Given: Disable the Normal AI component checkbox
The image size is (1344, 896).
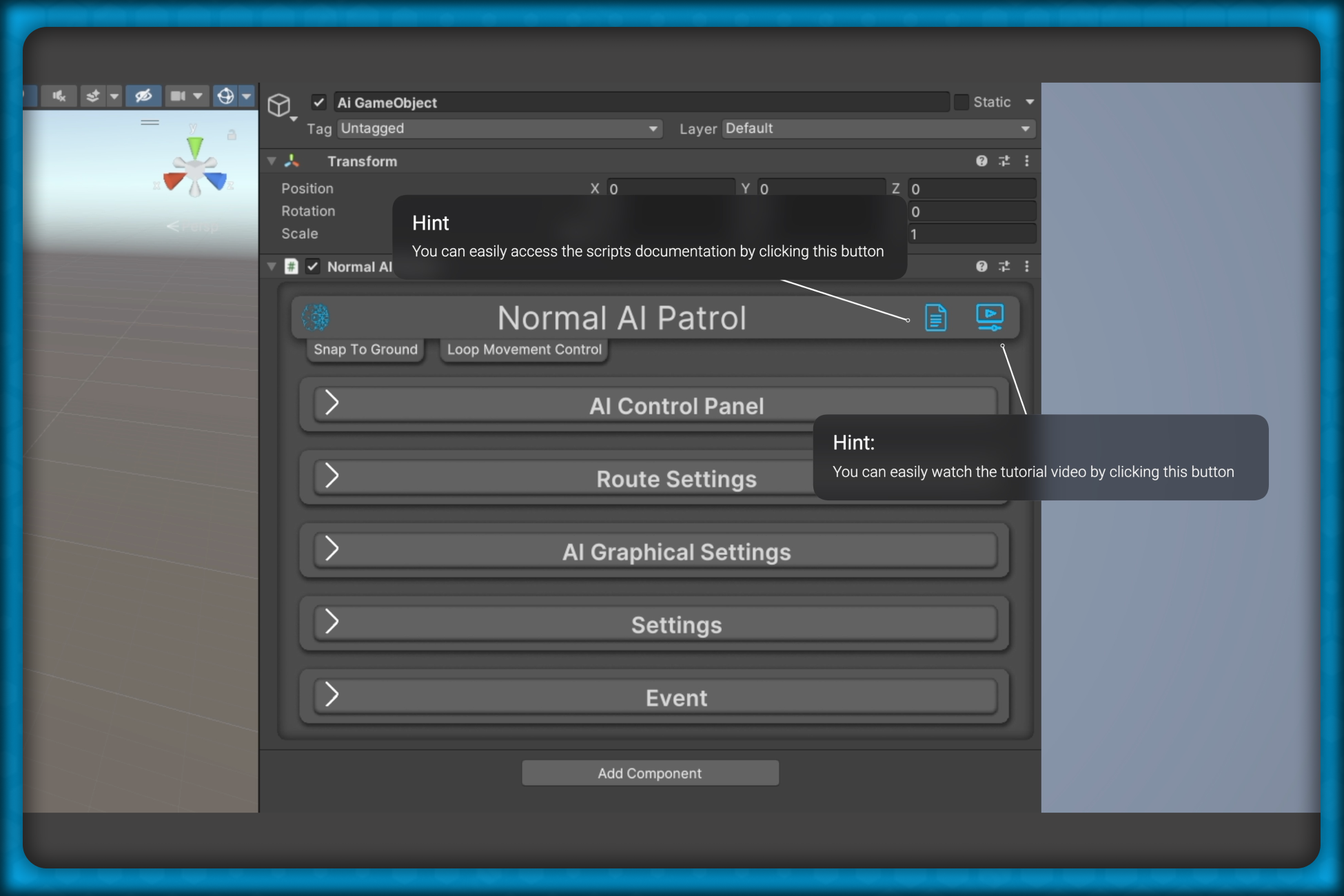Looking at the screenshot, I should point(313,267).
